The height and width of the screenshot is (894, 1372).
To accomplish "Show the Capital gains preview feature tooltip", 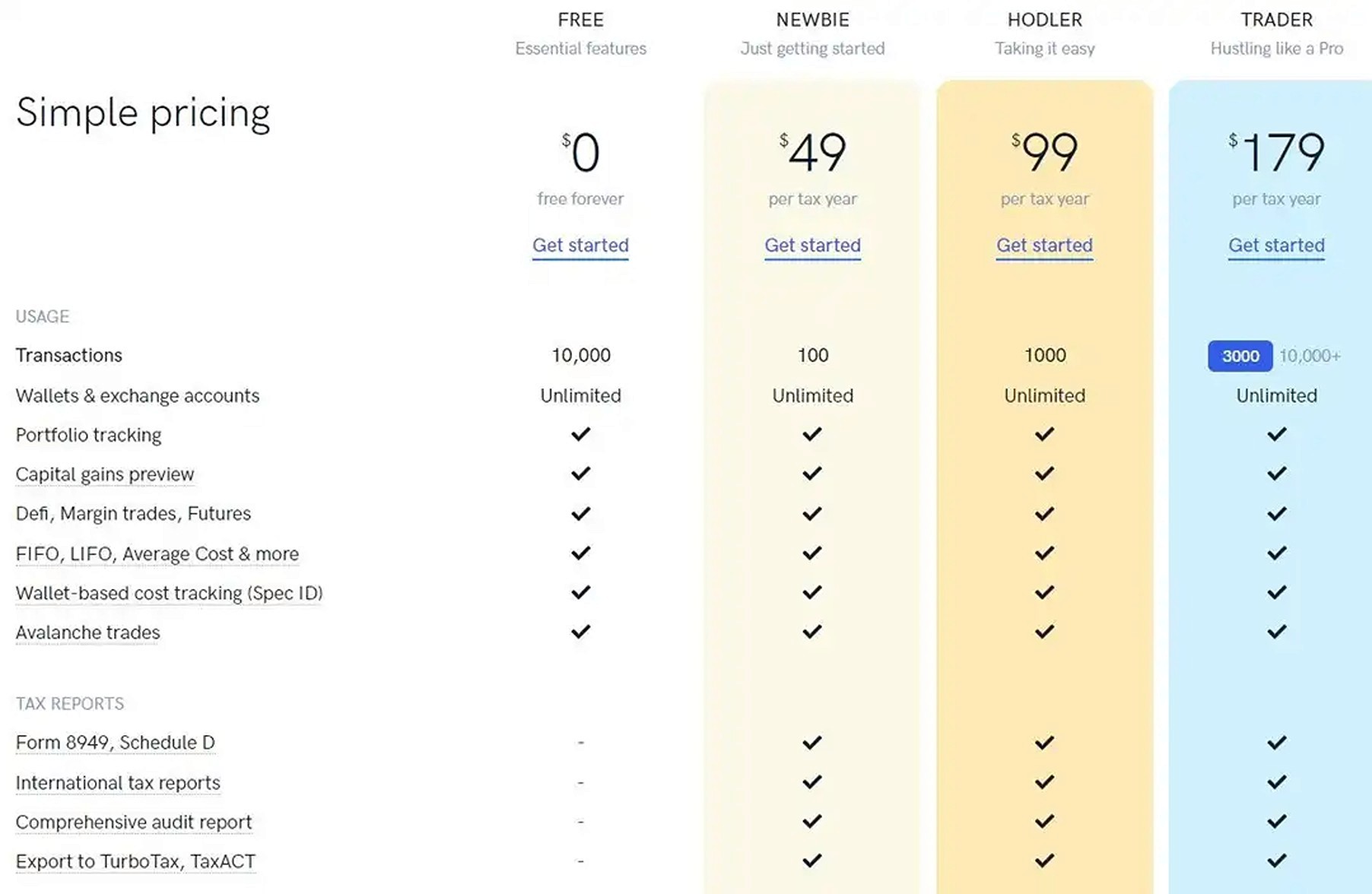I will point(105,474).
